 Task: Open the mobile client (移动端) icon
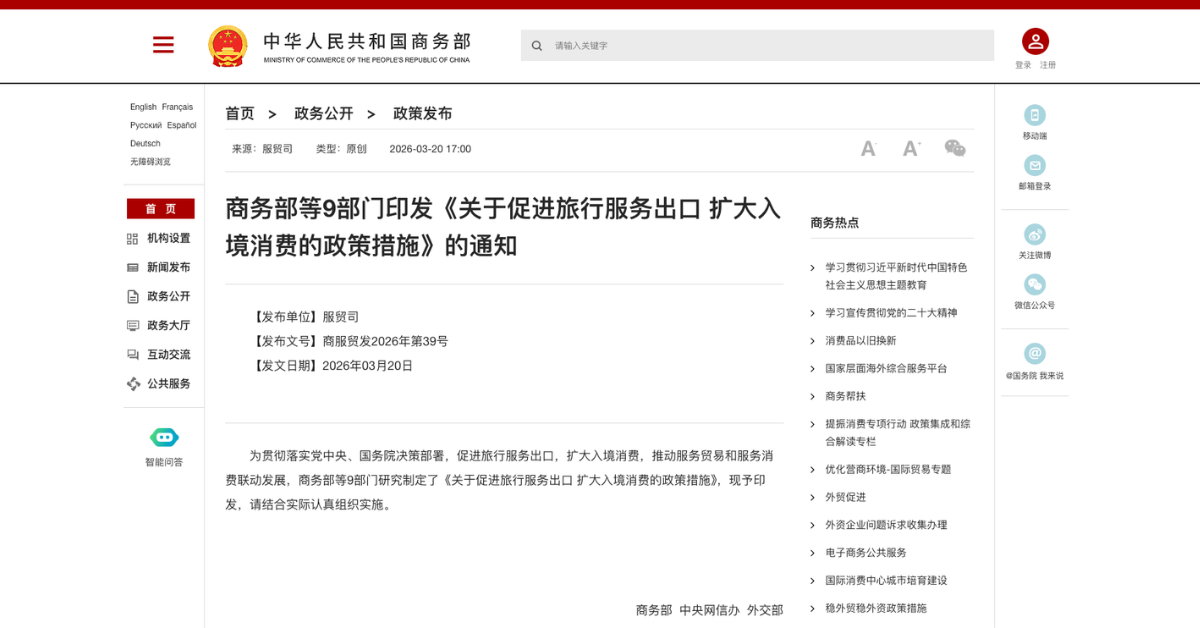coord(1035,115)
